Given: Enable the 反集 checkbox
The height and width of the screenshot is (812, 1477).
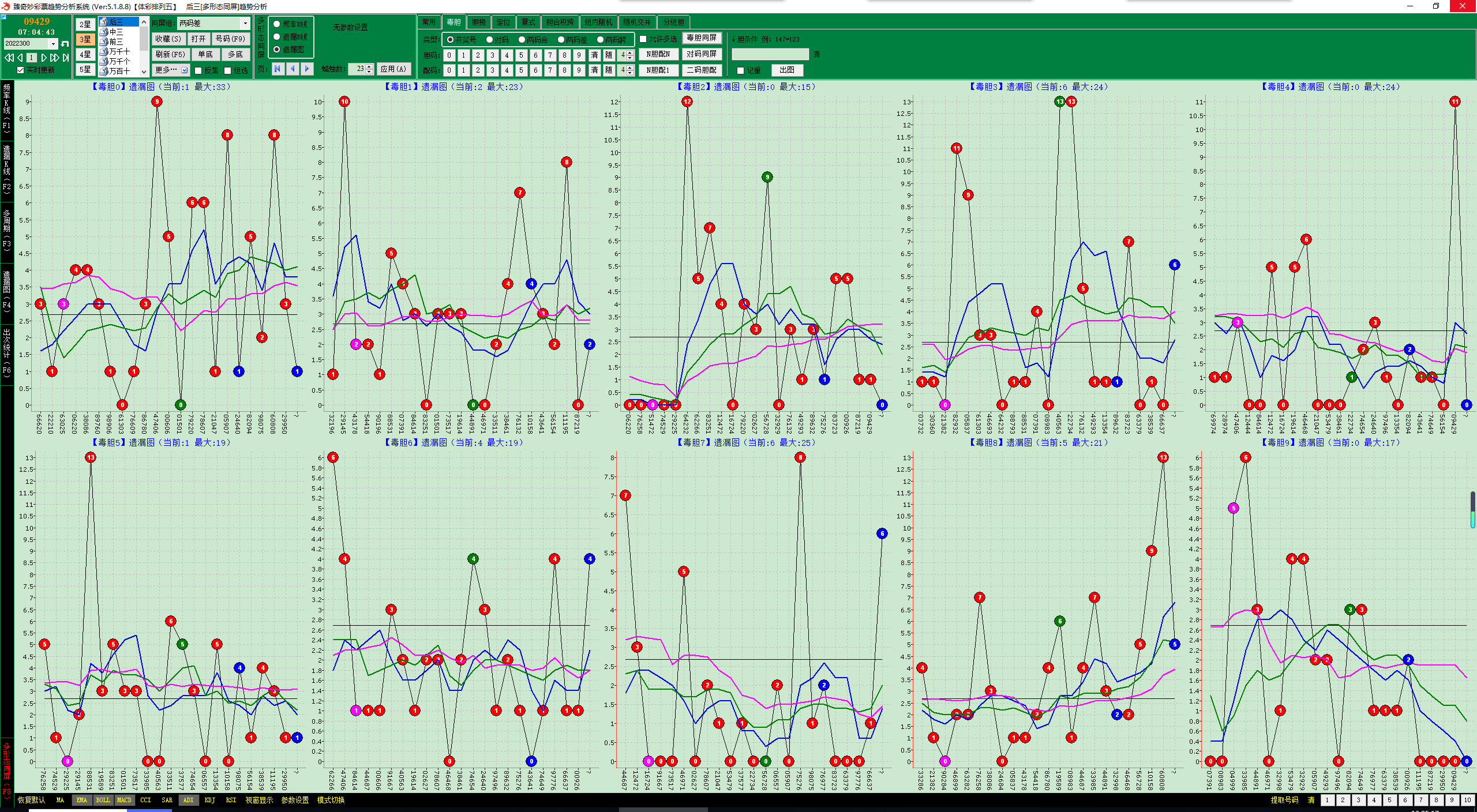Looking at the screenshot, I should point(198,70).
